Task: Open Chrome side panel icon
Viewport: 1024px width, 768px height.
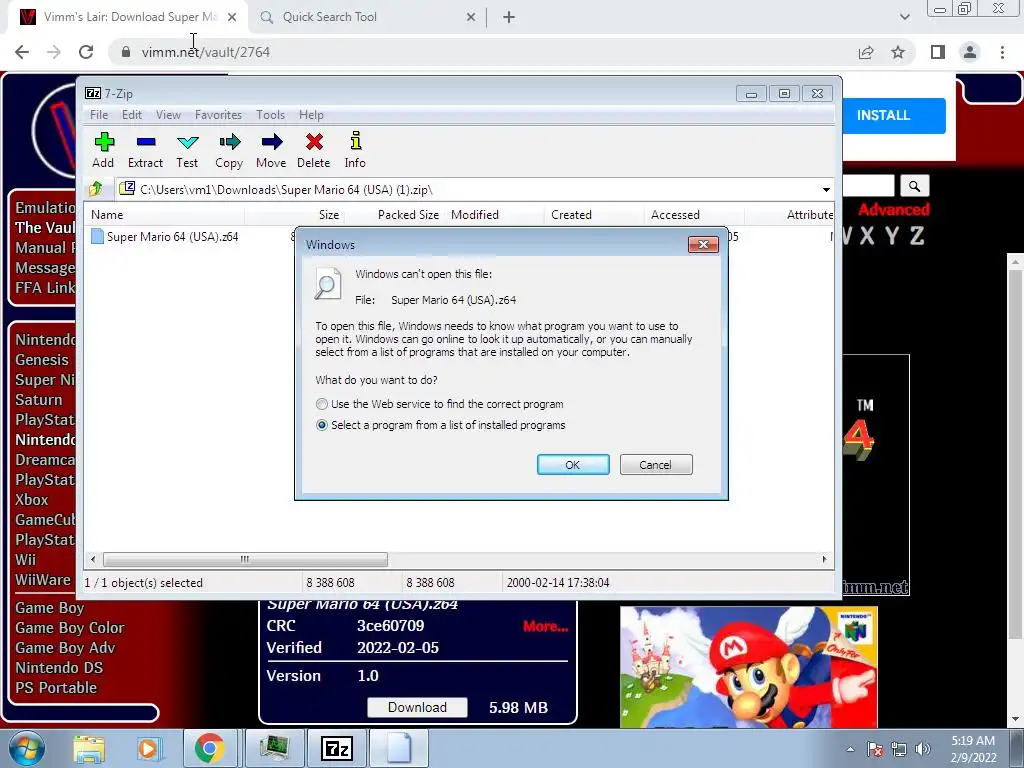Action: coord(938,52)
